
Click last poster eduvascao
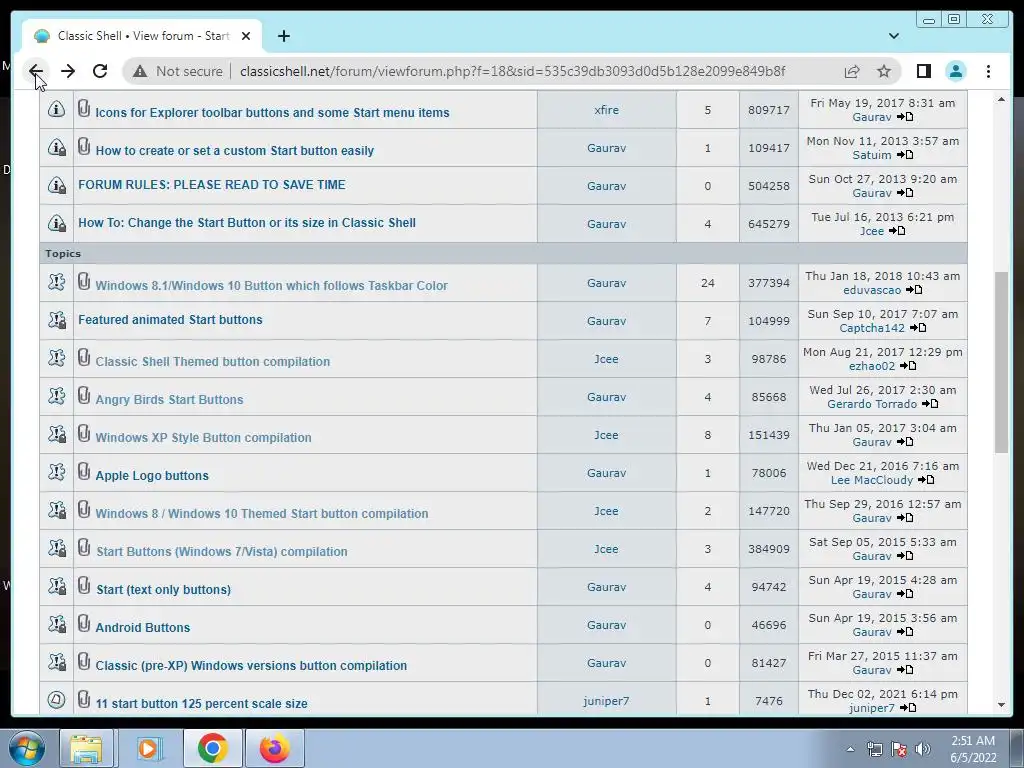click(x=872, y=290)
